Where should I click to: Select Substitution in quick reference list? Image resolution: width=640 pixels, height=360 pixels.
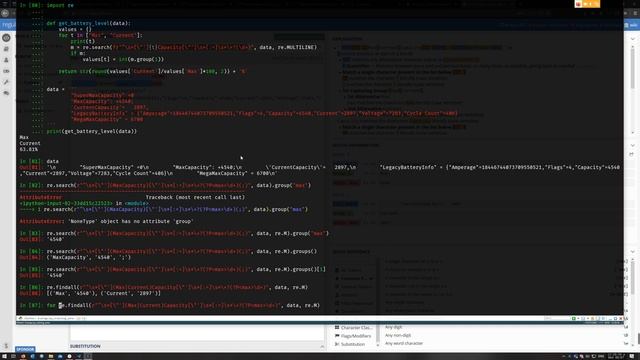350,344
